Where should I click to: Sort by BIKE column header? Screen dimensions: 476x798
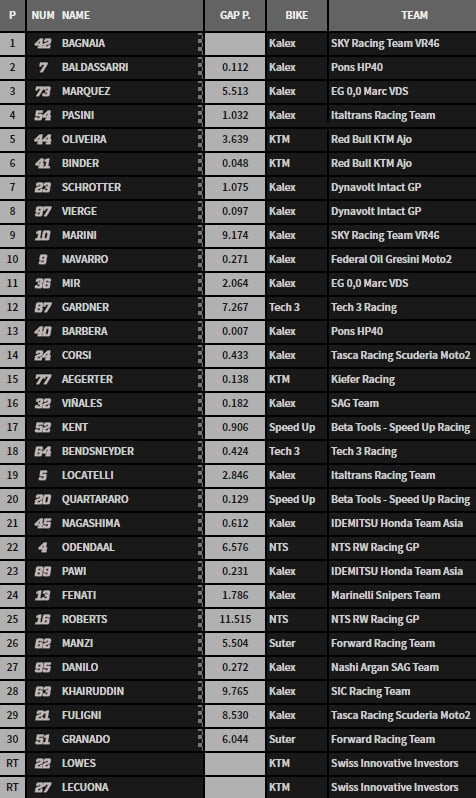coord(297,15)
